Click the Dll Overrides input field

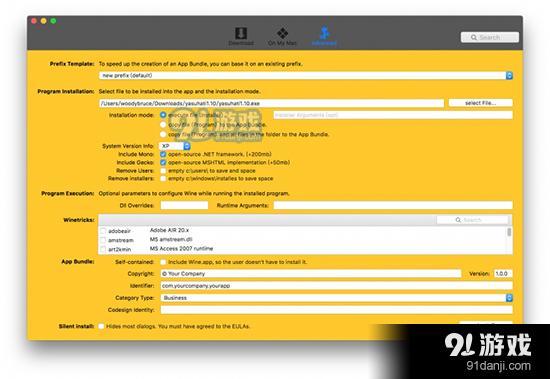point(185,205)
